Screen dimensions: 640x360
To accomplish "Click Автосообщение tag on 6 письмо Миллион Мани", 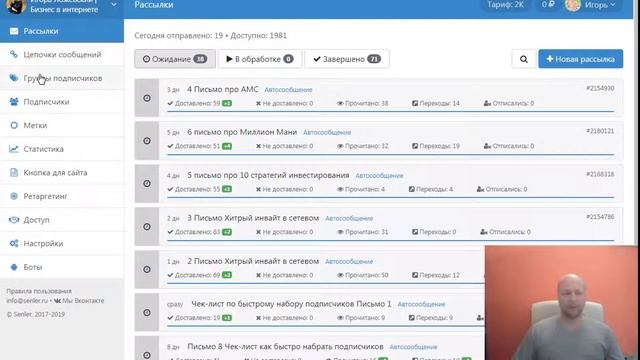I will tap(327, 133).
